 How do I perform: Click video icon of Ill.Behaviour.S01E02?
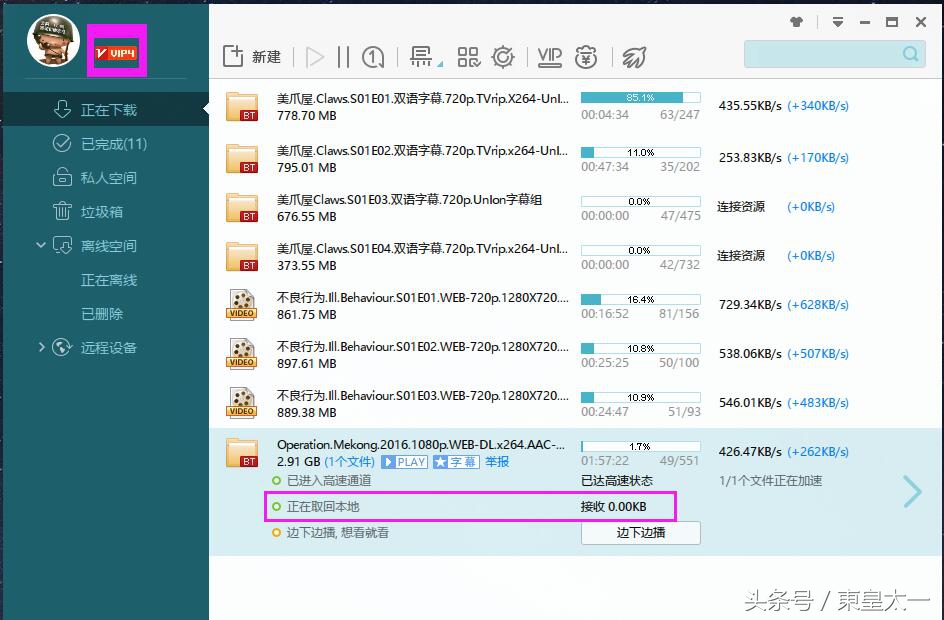click(x=242, y=353)
